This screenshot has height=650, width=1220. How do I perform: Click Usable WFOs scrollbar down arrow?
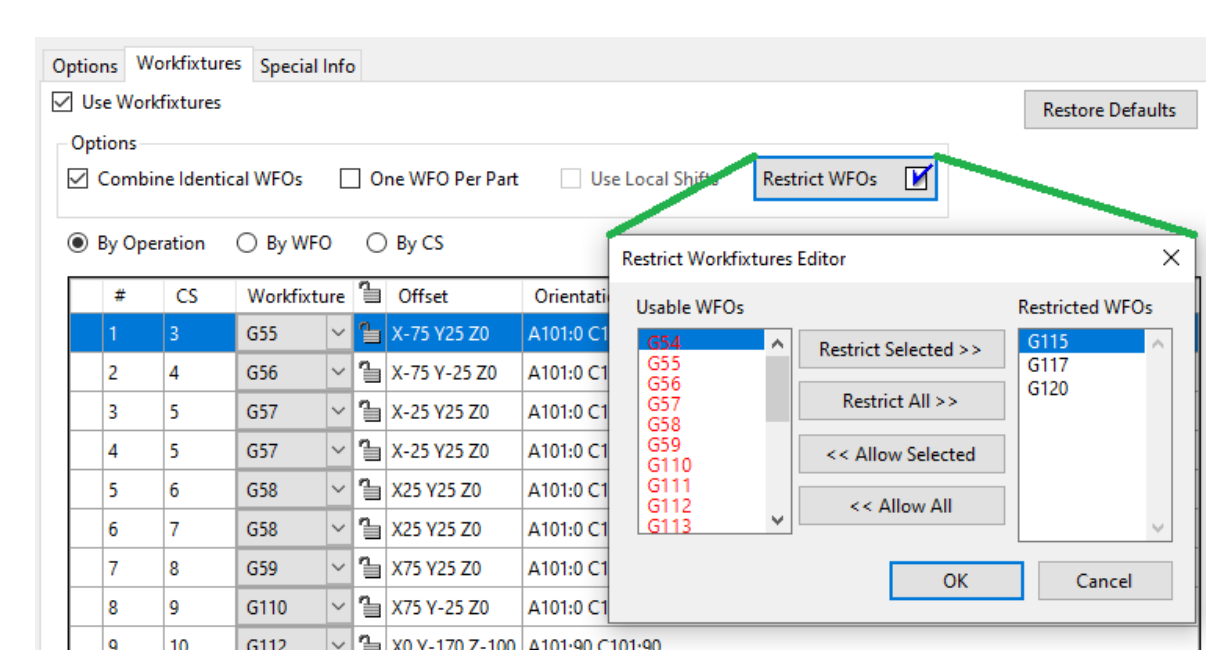click(778, 520)
